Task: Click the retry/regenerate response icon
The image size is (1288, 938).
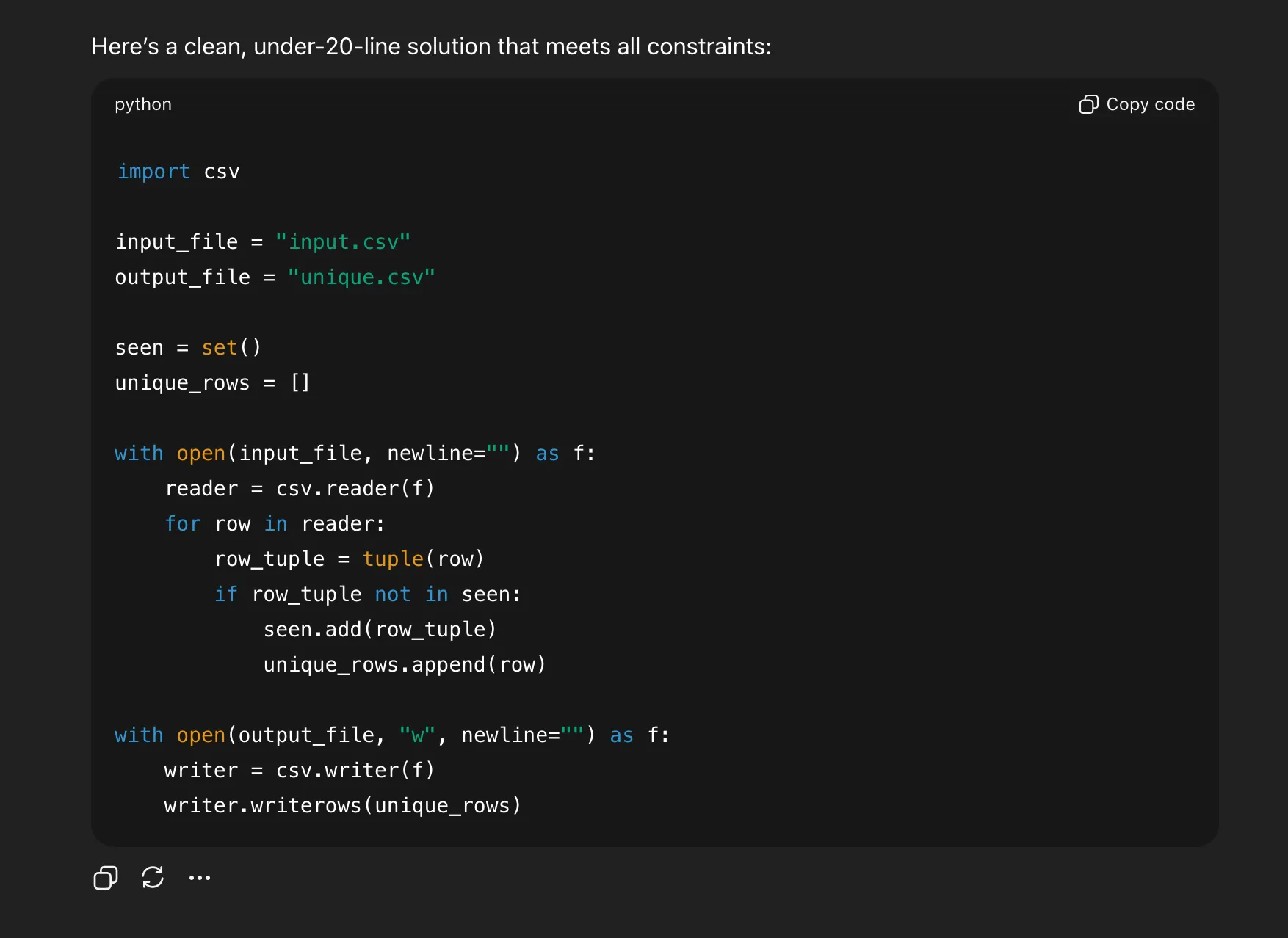Action: [153, 878]
